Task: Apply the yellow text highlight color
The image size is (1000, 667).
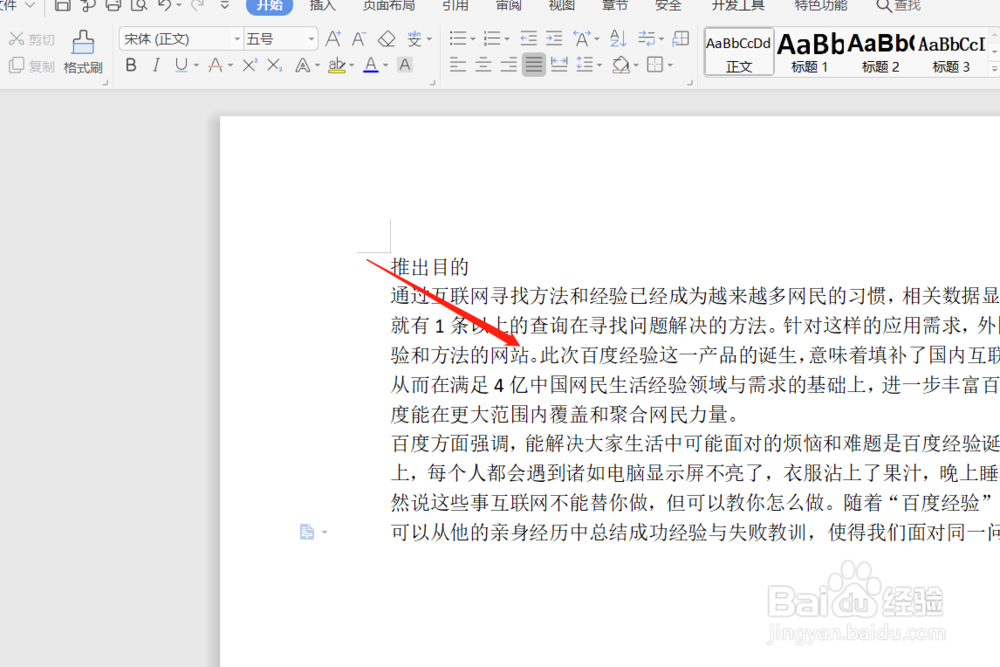Action: click(337, 65)
